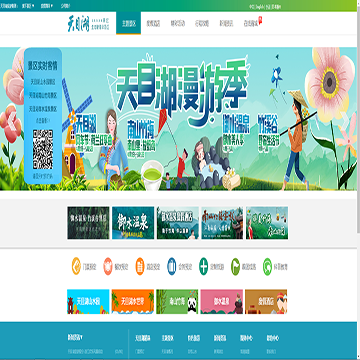Open the second main navigation tab

(x=153, y=23)
